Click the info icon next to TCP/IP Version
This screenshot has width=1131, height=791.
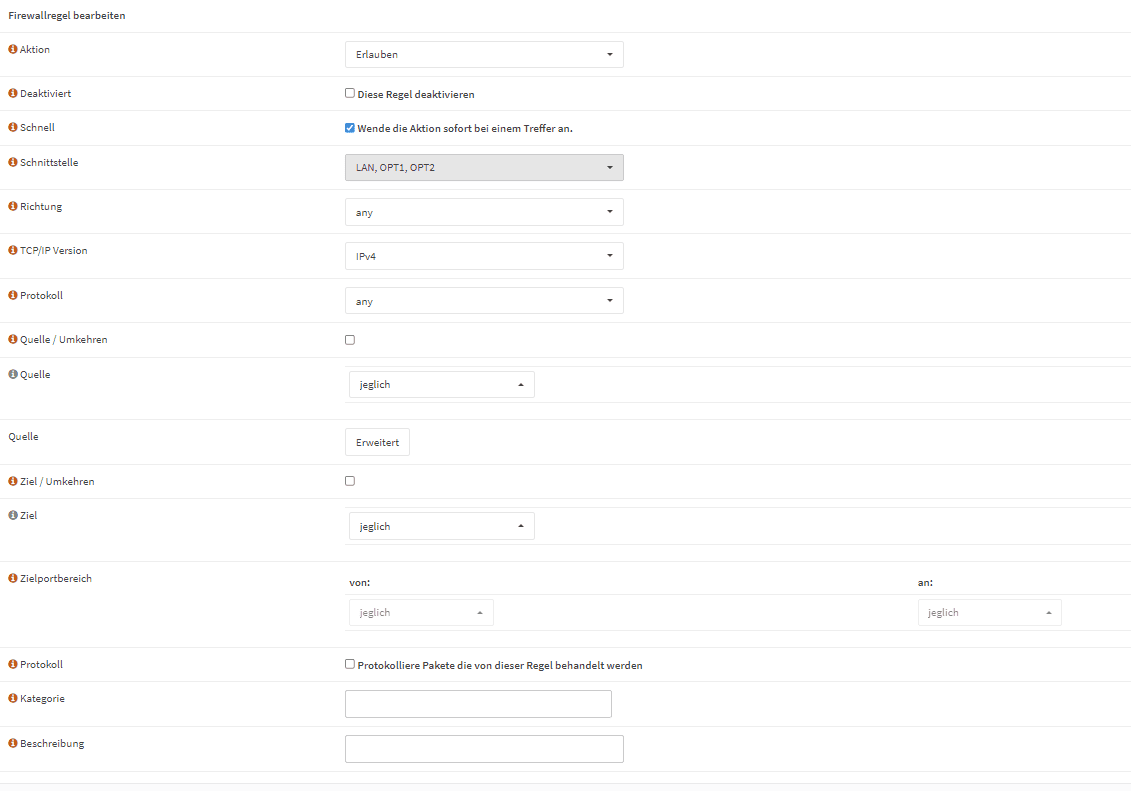point(12,250)
